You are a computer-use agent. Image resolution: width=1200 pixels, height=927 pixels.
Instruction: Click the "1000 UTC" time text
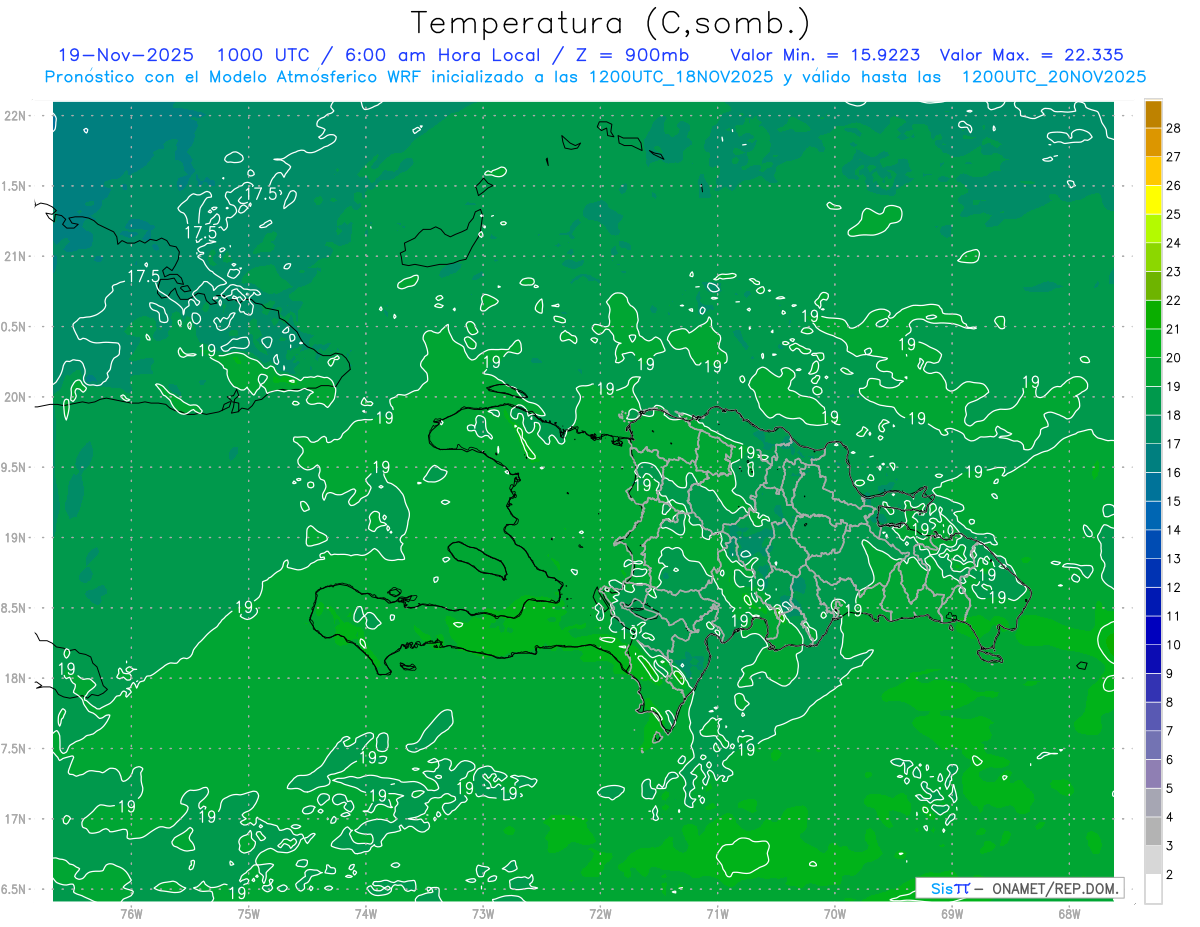pos(264,55)
